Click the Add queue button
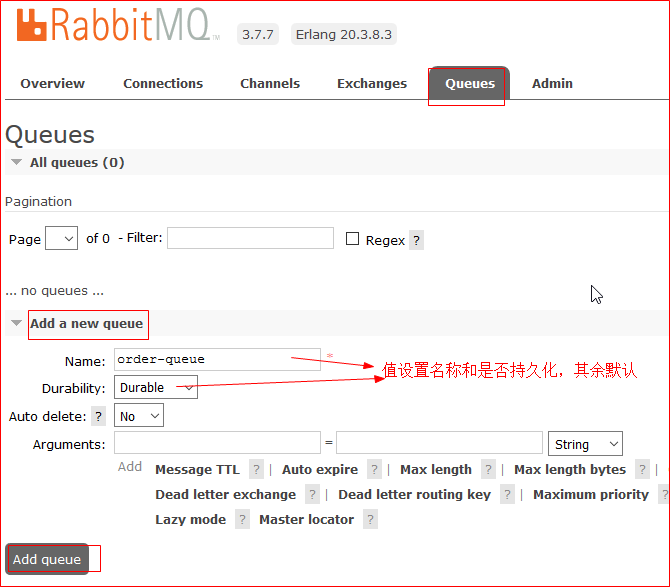The image size is (670, 587). tap(47, 559)
